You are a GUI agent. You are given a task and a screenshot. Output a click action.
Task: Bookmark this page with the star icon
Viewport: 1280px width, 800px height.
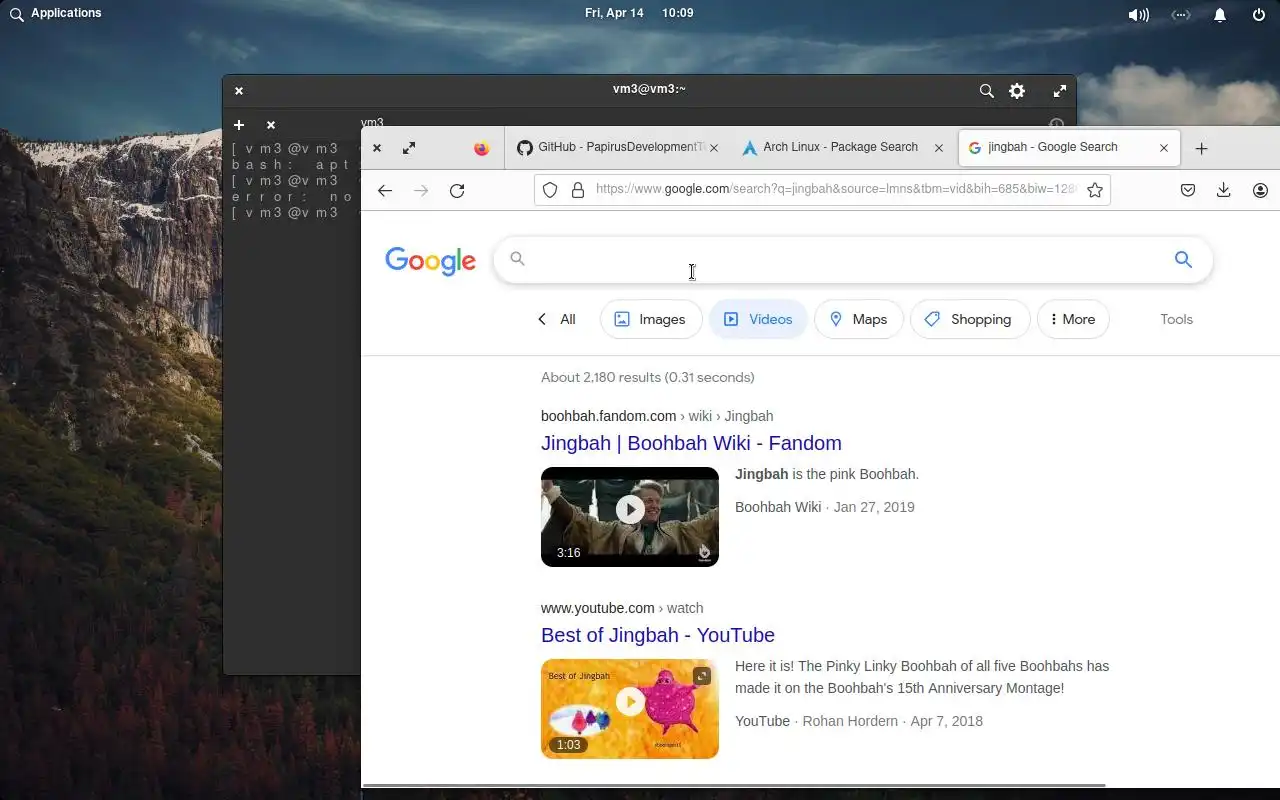pyautogui.click(x=1095, y=190)
